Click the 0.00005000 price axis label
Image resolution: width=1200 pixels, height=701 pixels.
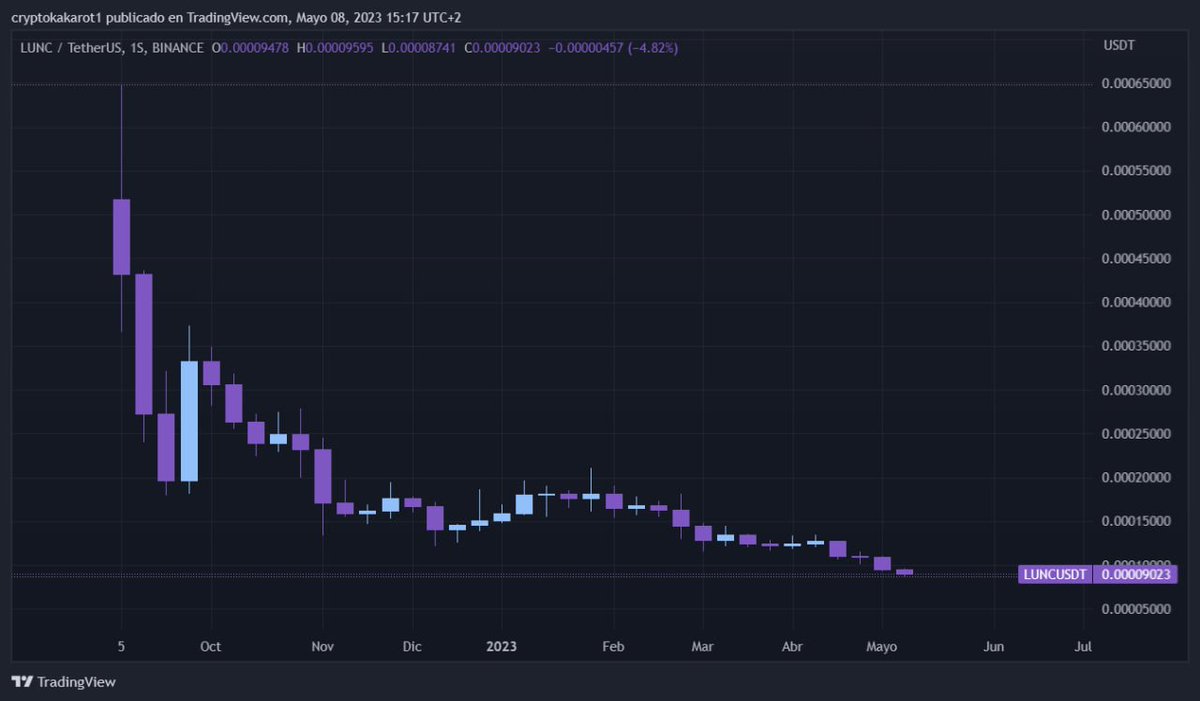point(1137,608)
